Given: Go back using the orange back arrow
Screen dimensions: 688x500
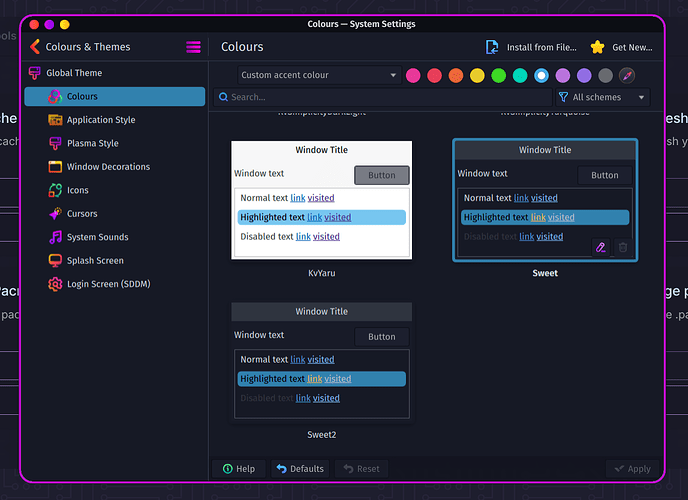Looking at the screenshot, I should pos(35,47).
